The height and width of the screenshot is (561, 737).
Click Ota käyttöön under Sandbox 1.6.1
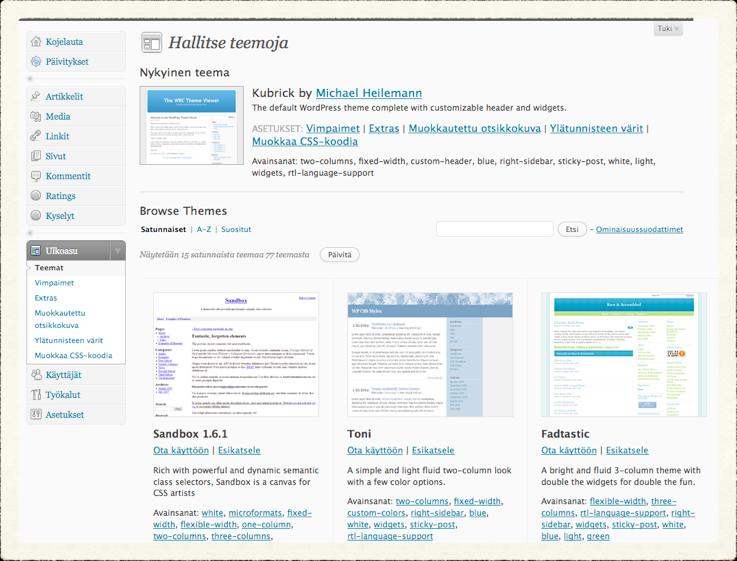tap(181, 450)
